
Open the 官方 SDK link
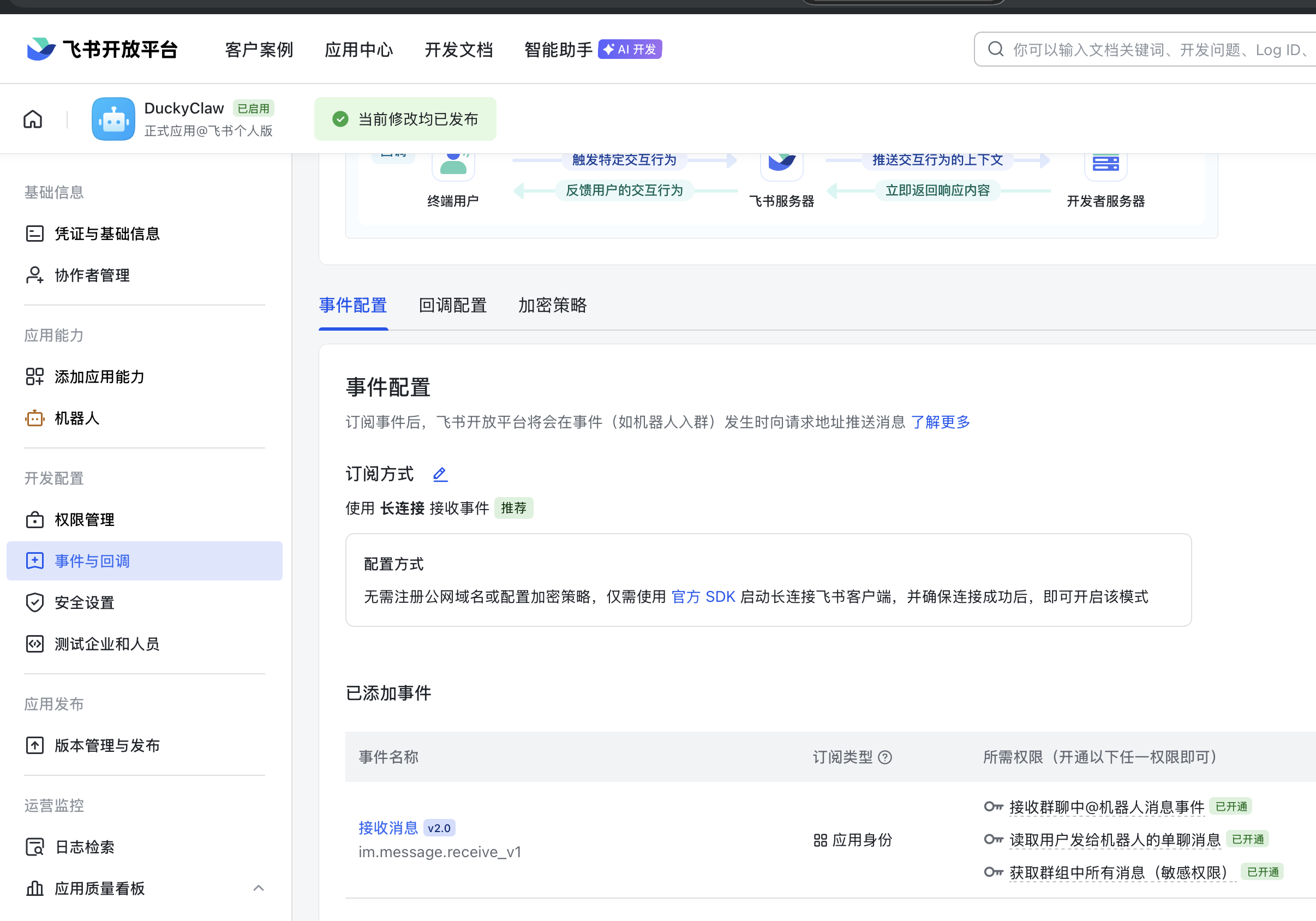[x=703, y=596]
